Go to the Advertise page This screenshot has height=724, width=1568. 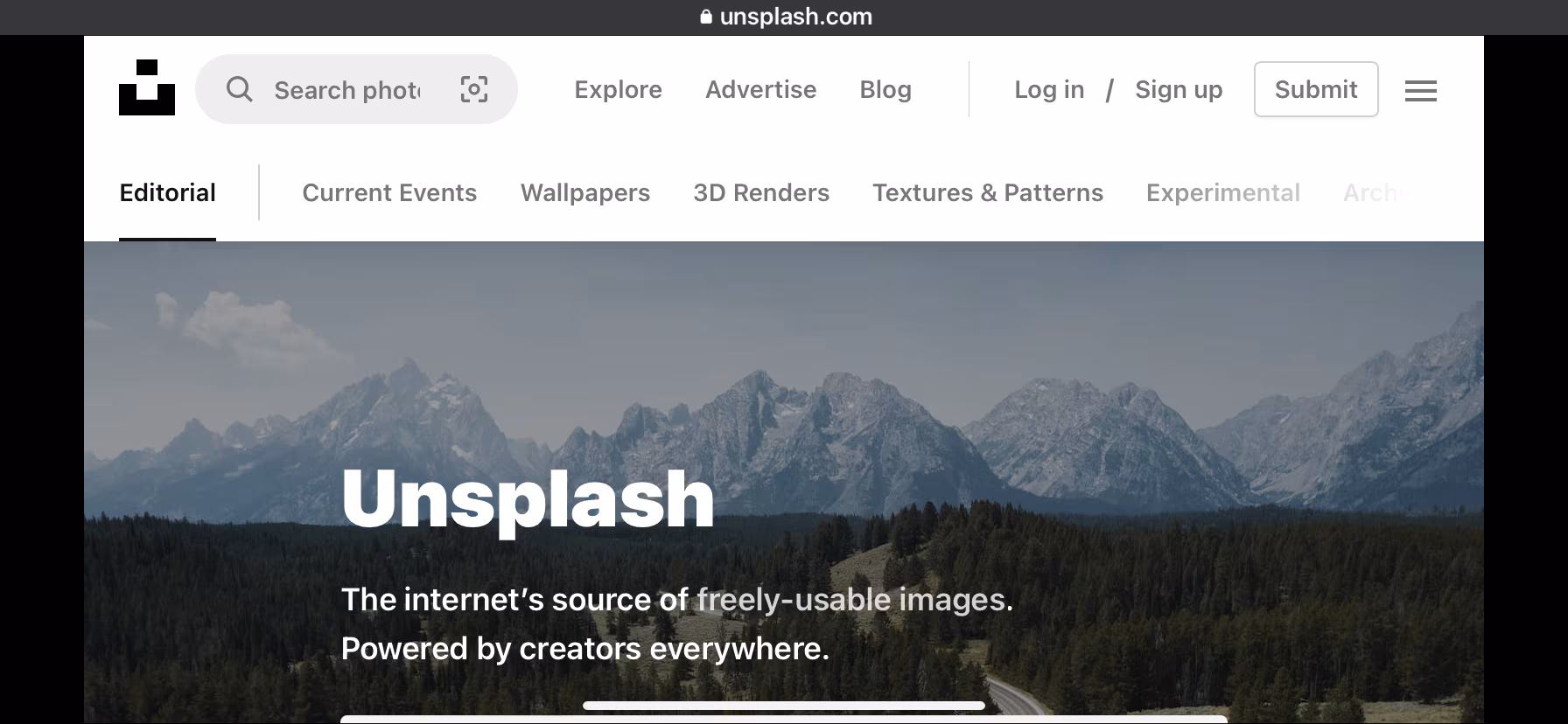pyautogui.click(x=760, y=89)
